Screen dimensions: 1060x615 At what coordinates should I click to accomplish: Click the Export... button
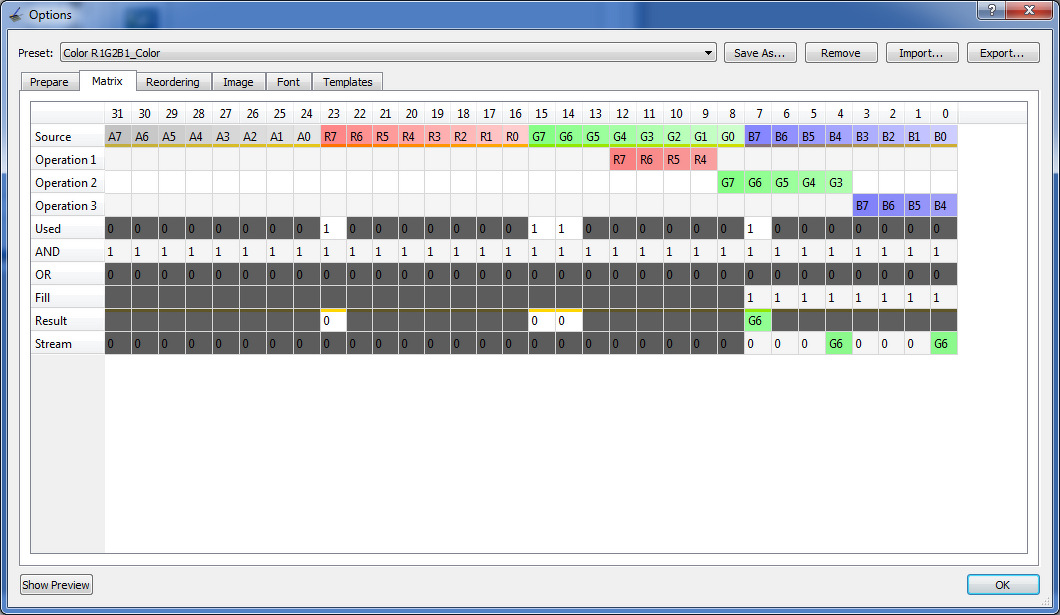coord(1003,53)
